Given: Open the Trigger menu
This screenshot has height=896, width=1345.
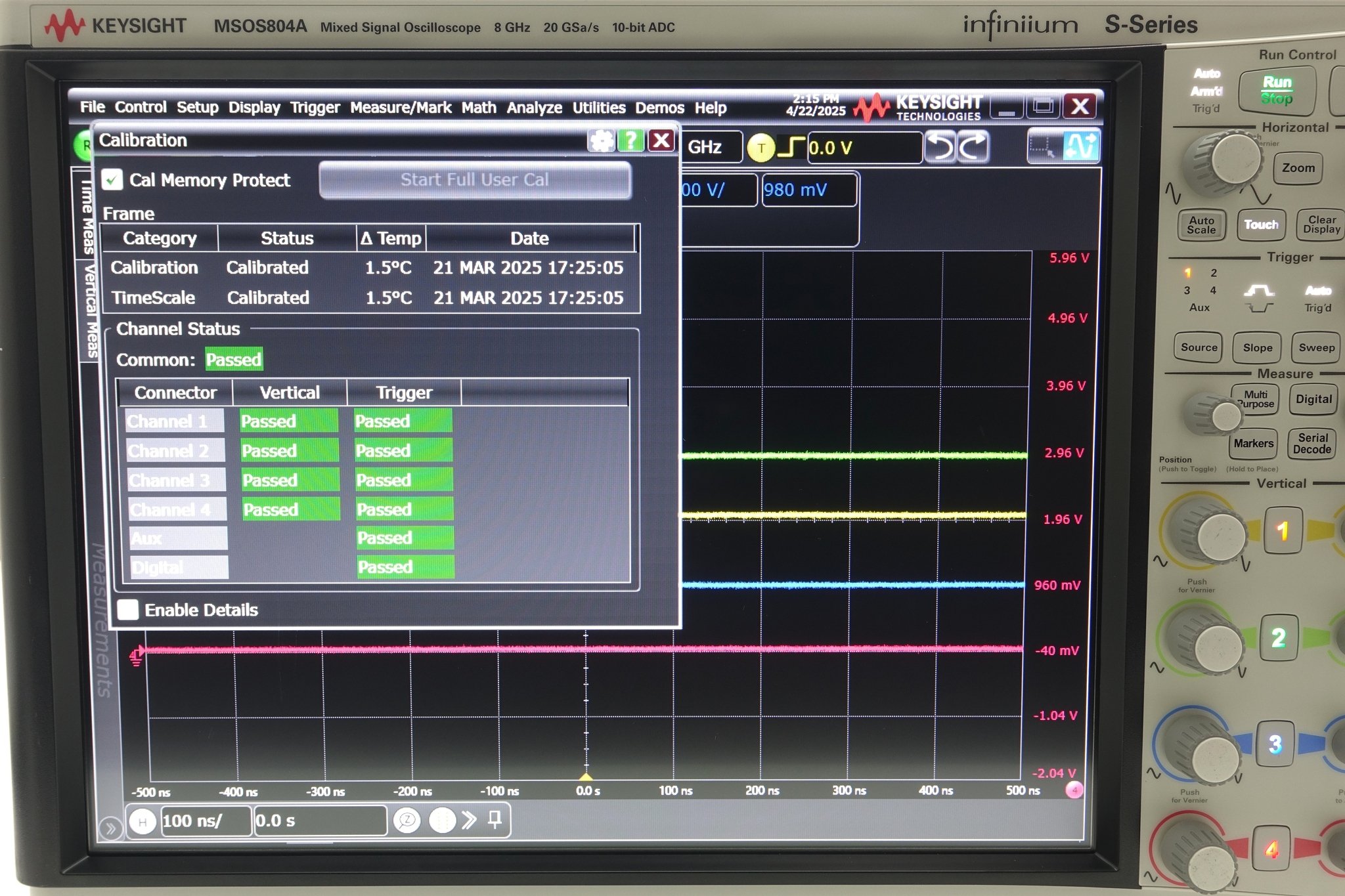Looking at the screenshot, I should [315, 107].
